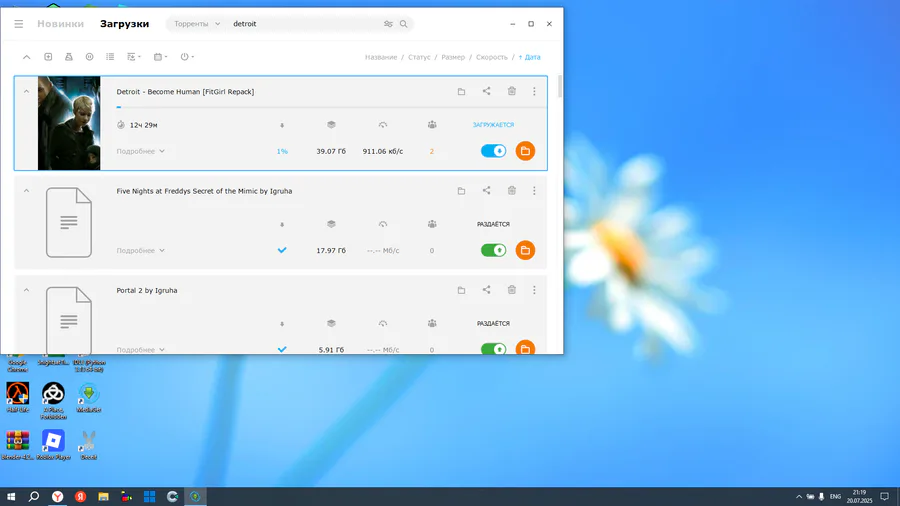
Task: Collapse the Five Nights at Freddys entry
Action: [x=26, y=191]
